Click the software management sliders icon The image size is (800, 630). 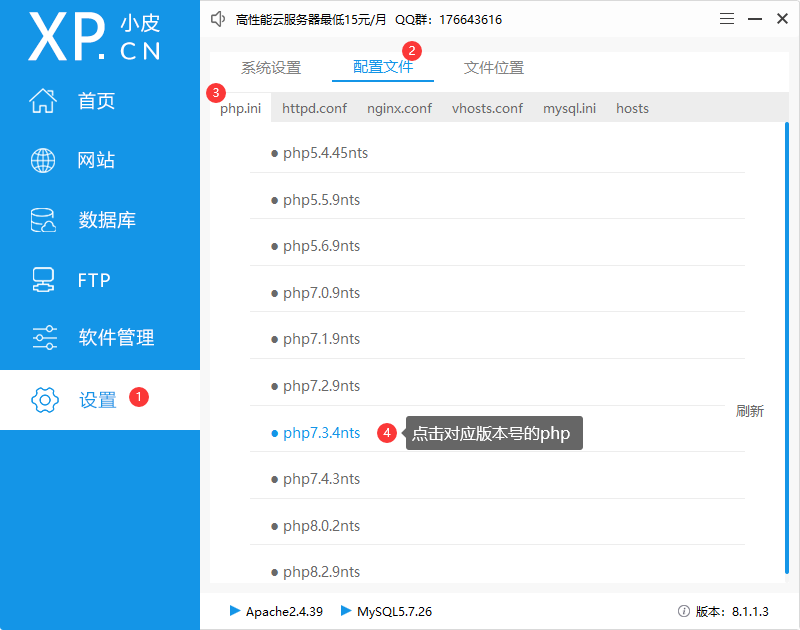click(44, 337)
